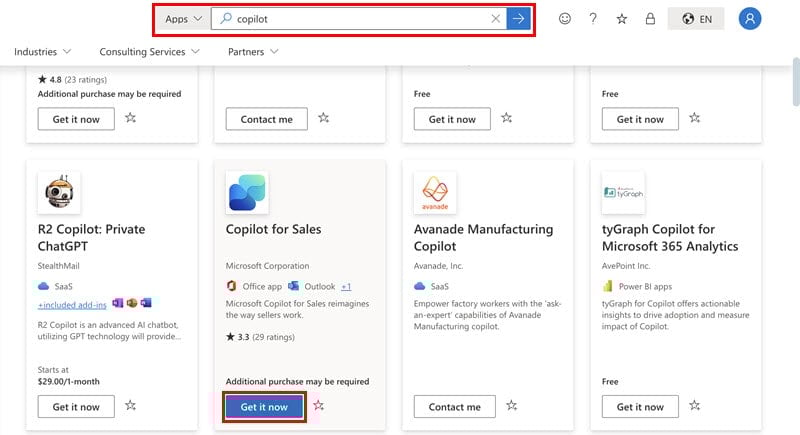
Task: Click Contact me in the top row
Action: 266,119
